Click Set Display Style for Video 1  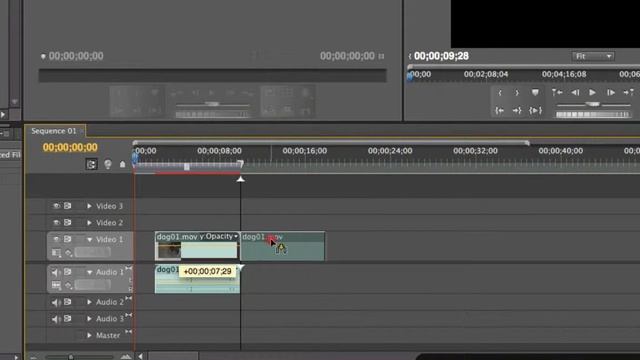coord(56,253)
